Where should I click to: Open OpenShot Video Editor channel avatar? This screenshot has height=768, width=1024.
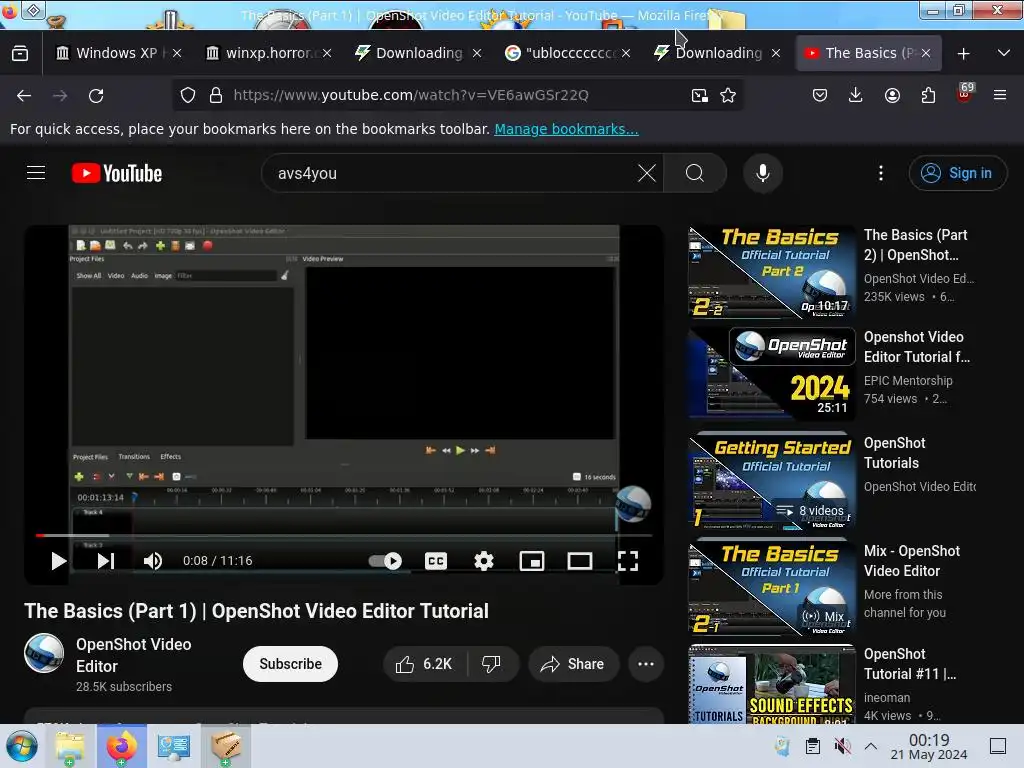[x=44, y=653]
